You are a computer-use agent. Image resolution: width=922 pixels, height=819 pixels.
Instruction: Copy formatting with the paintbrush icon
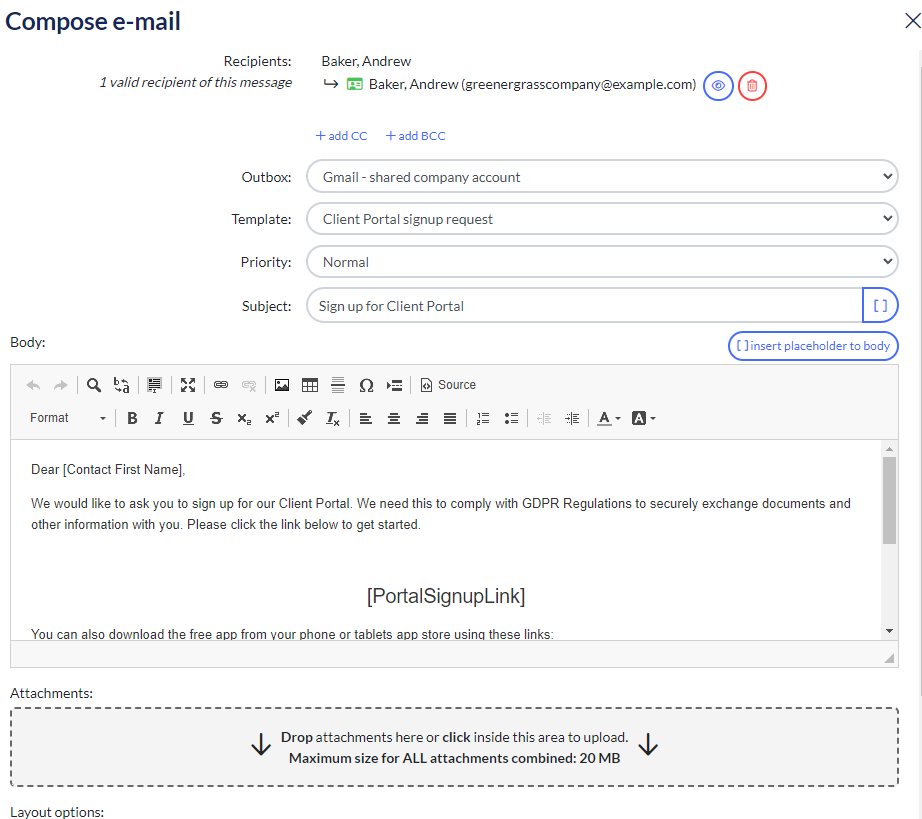point(305,418)
